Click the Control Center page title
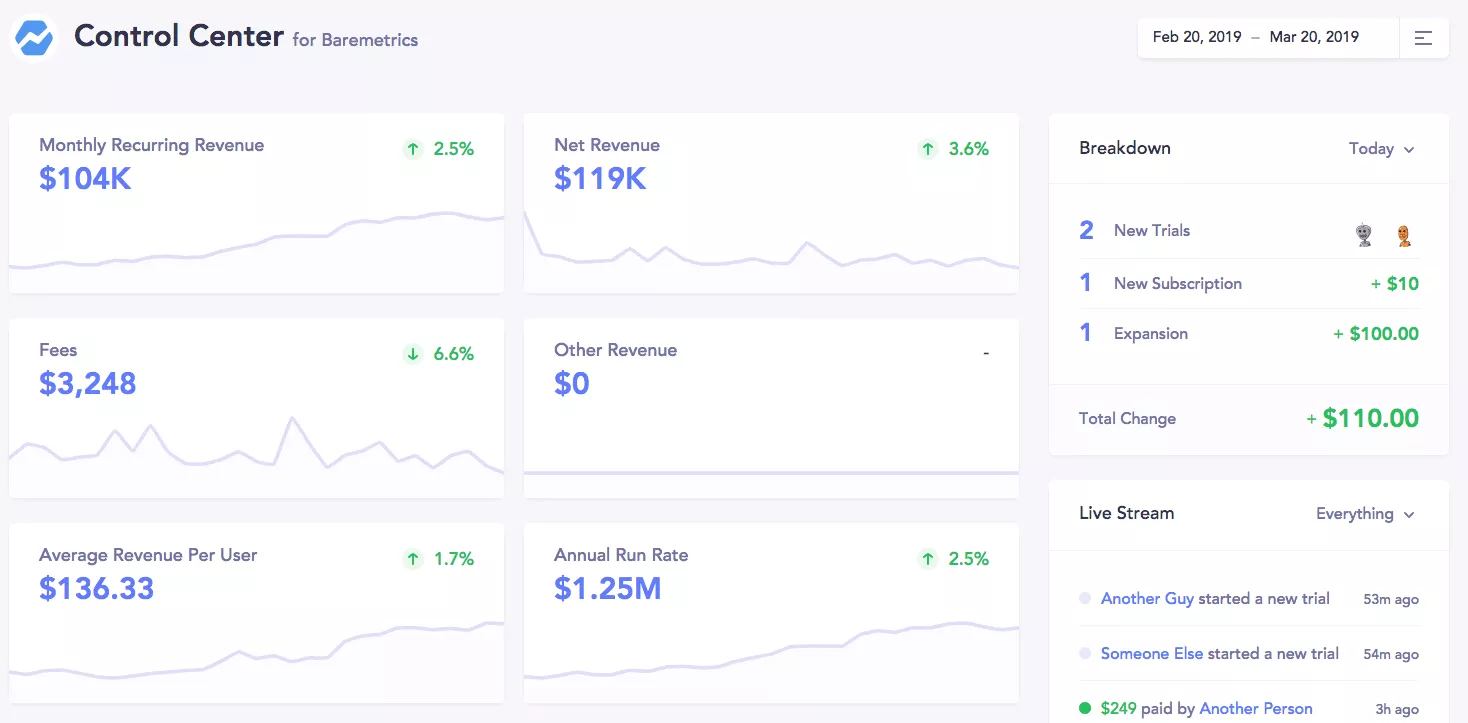This screenshot has height=723, width=1468. tap(179, 36)
